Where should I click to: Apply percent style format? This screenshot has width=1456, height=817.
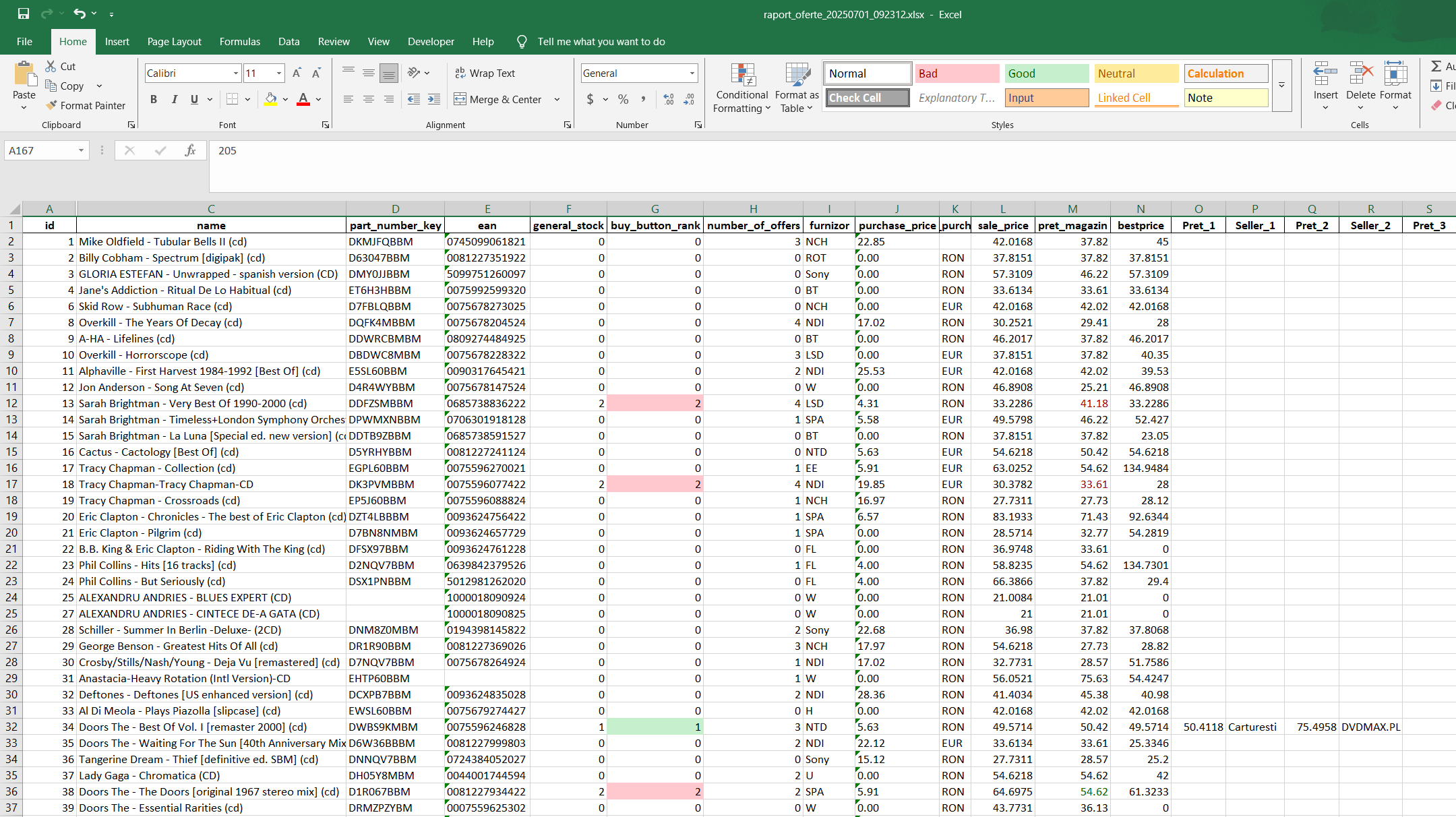tap(624, 99)
